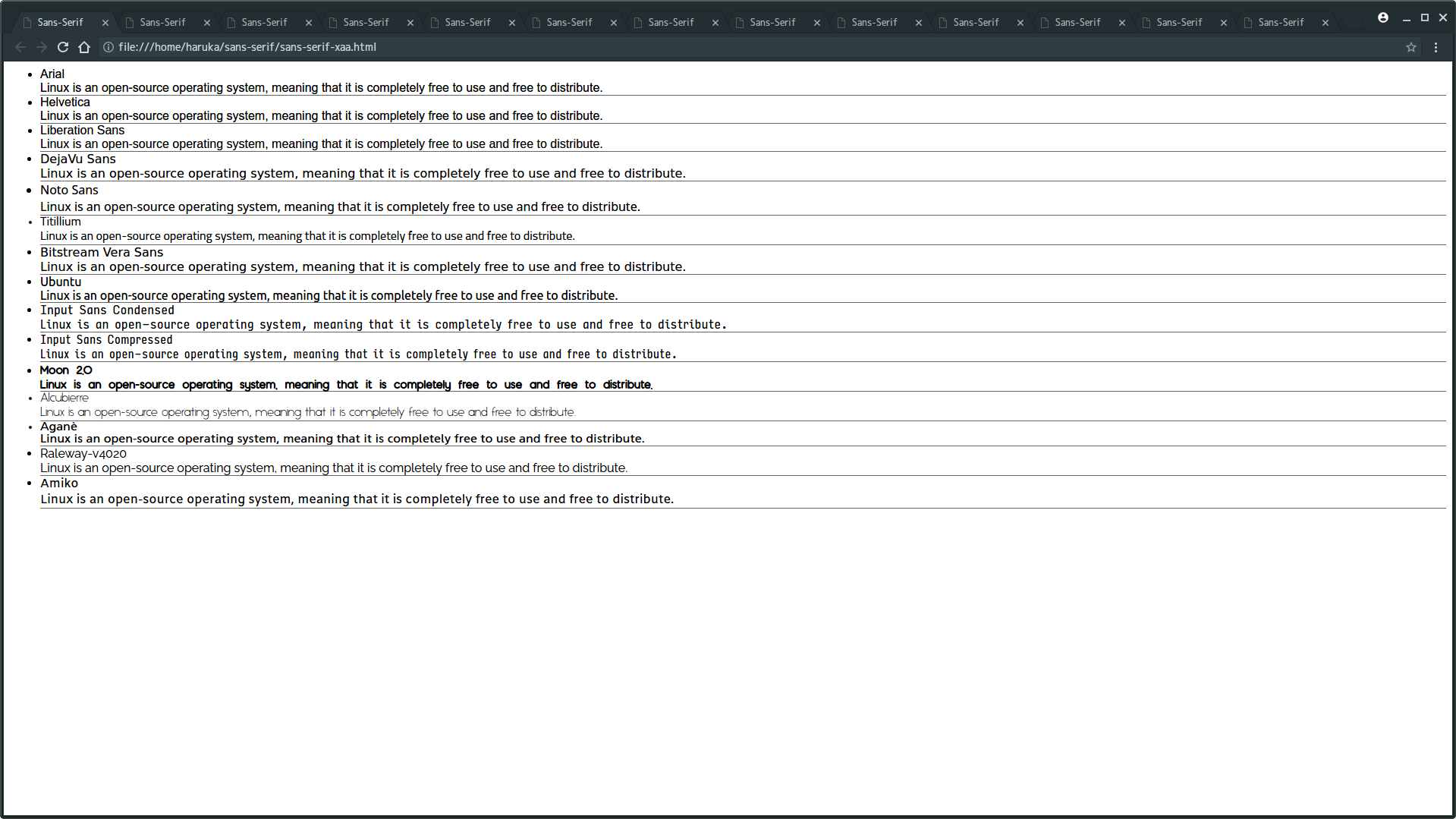
Task: Click the Linux sample sentence under Arial
Action: [322, 88]
